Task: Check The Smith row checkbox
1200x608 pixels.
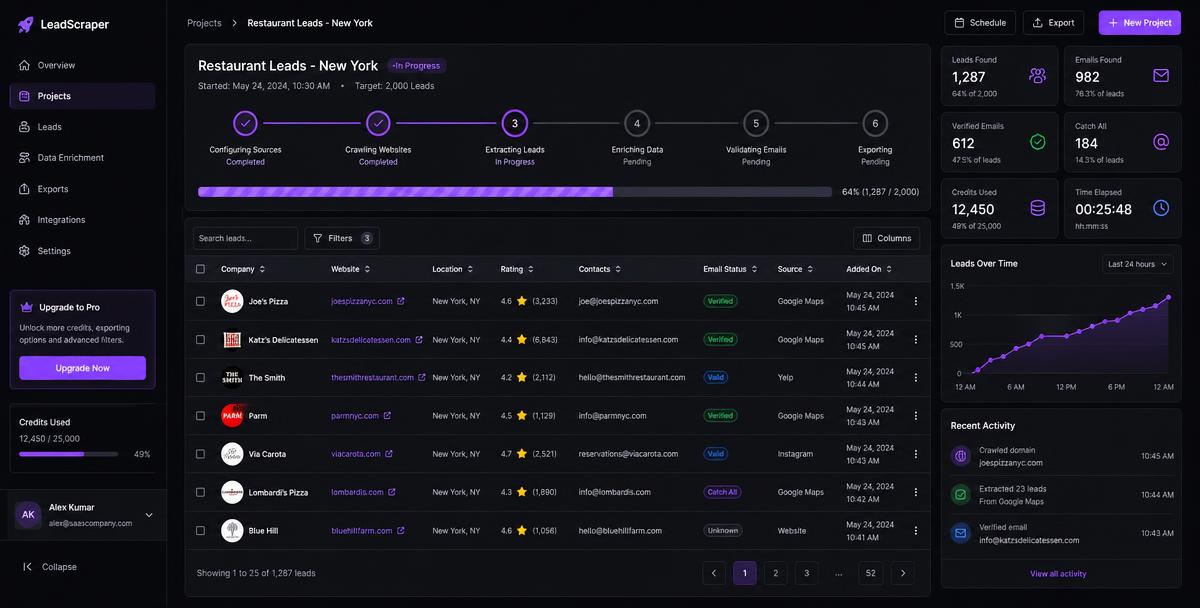Action: point(200,378)
